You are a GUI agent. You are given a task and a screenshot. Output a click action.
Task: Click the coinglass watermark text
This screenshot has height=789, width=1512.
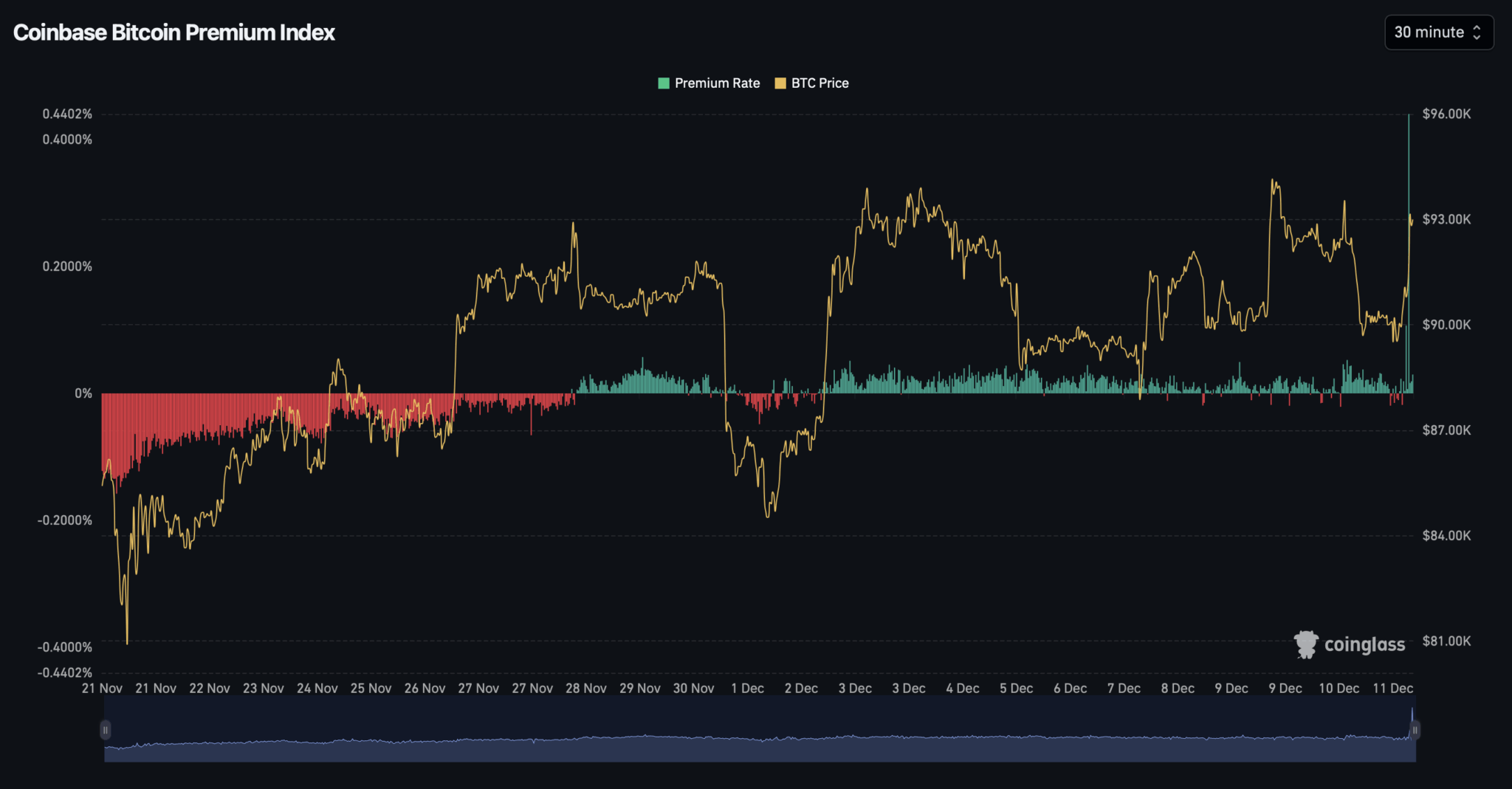pos(1364,644)
